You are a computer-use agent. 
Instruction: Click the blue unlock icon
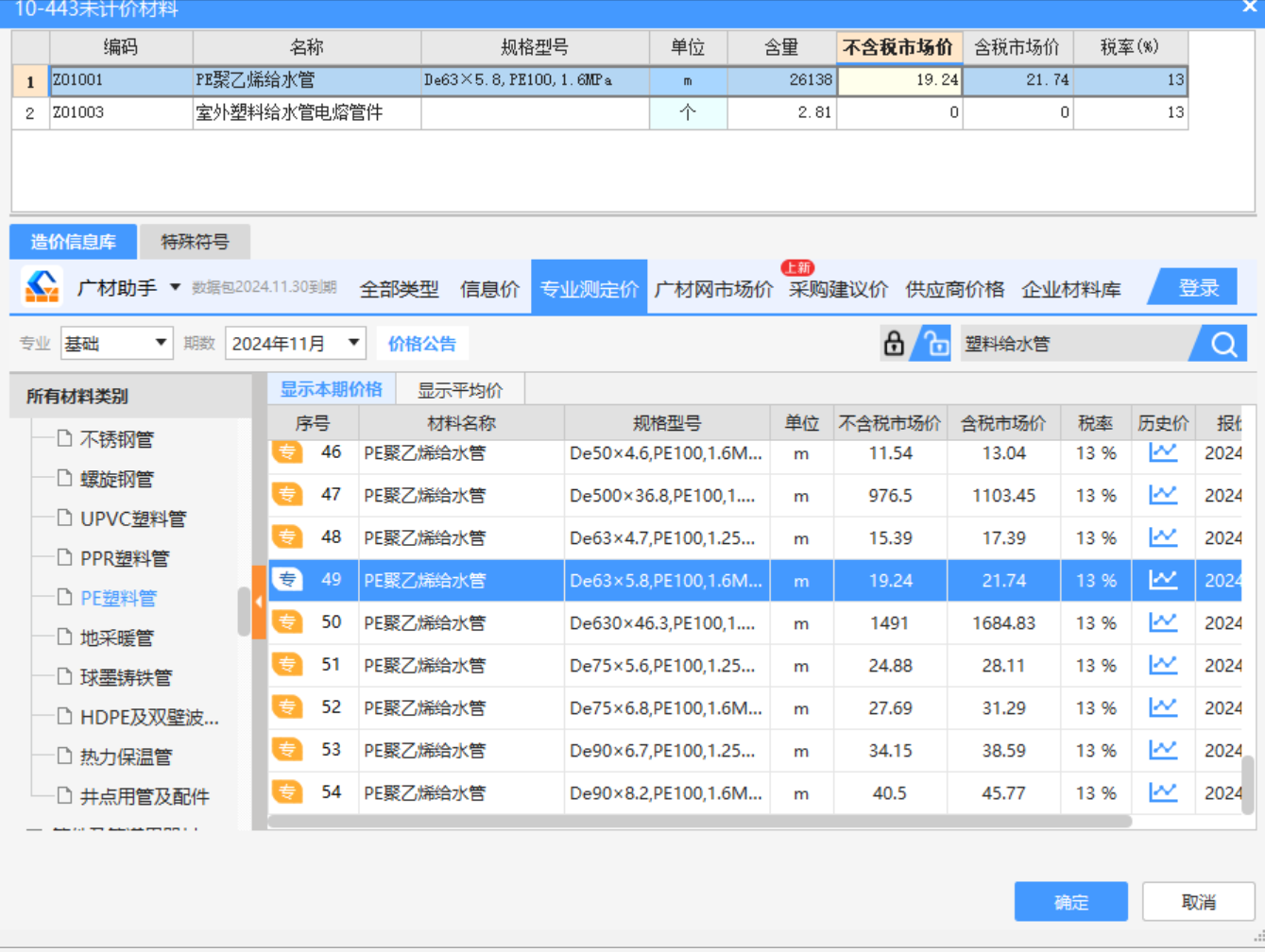click(935, 344)
